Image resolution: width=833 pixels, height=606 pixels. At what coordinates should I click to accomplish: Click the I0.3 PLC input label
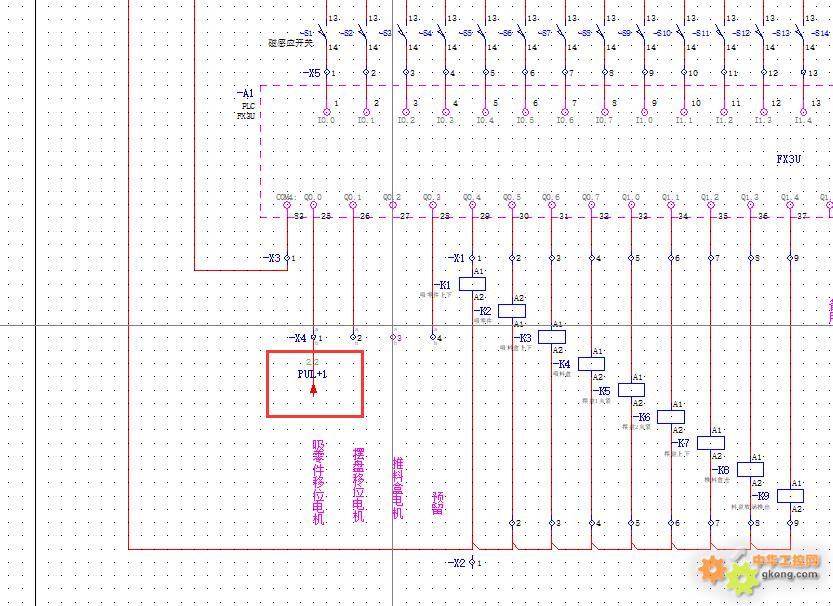(445, 121)
